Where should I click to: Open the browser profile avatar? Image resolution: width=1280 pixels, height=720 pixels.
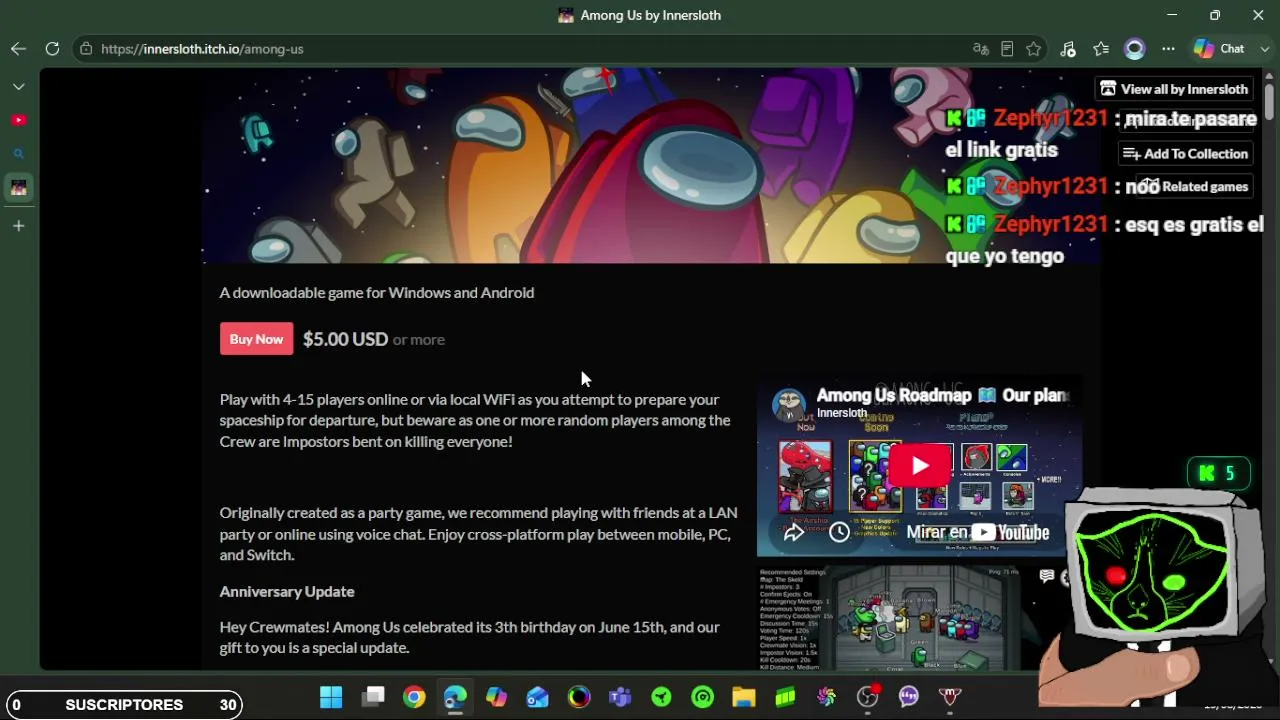(1134, 49)
